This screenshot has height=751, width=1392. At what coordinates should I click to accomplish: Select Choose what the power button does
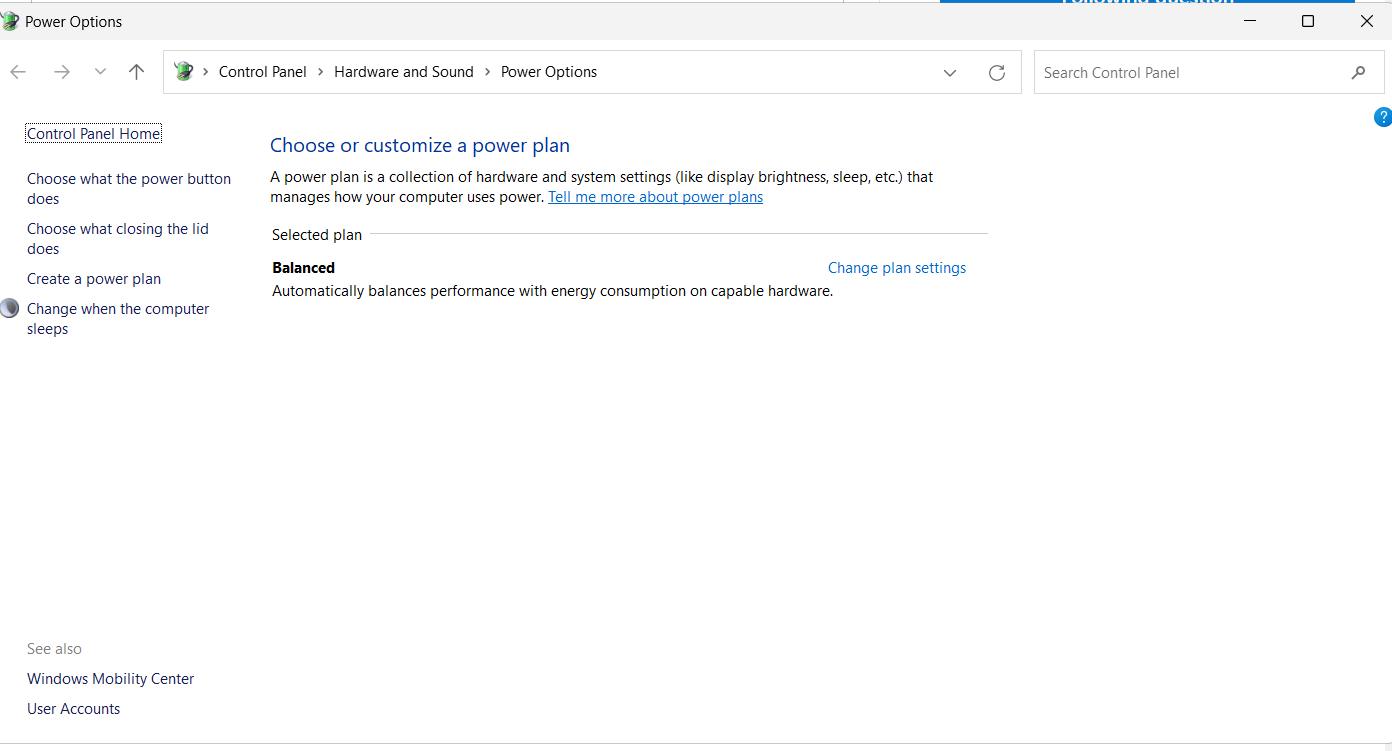pos(128,188)
